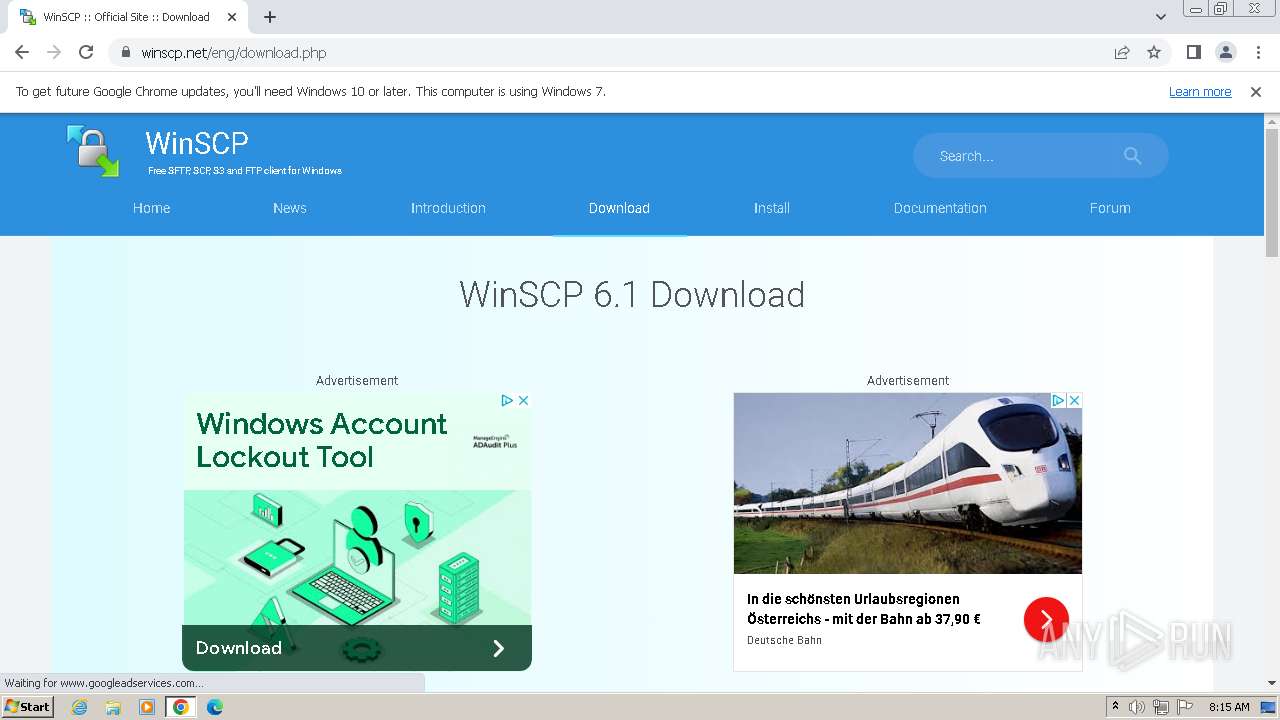Close the Windows Account Lockout Tool ad

(523, 400)
